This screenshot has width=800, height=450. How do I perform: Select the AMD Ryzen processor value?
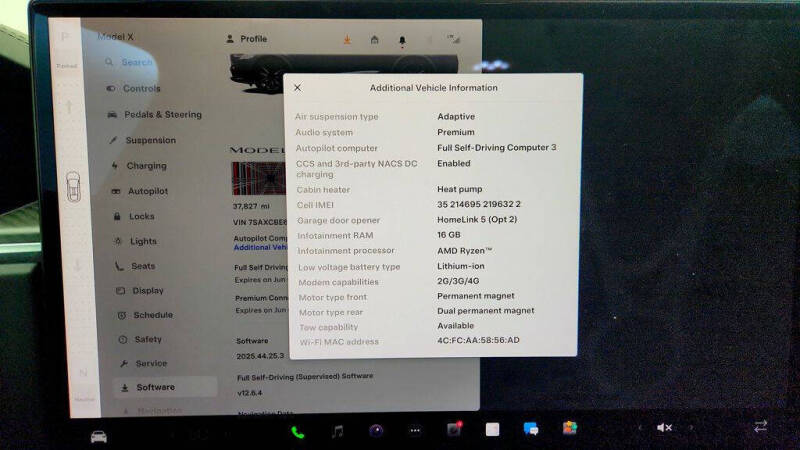tap(464, 251)
